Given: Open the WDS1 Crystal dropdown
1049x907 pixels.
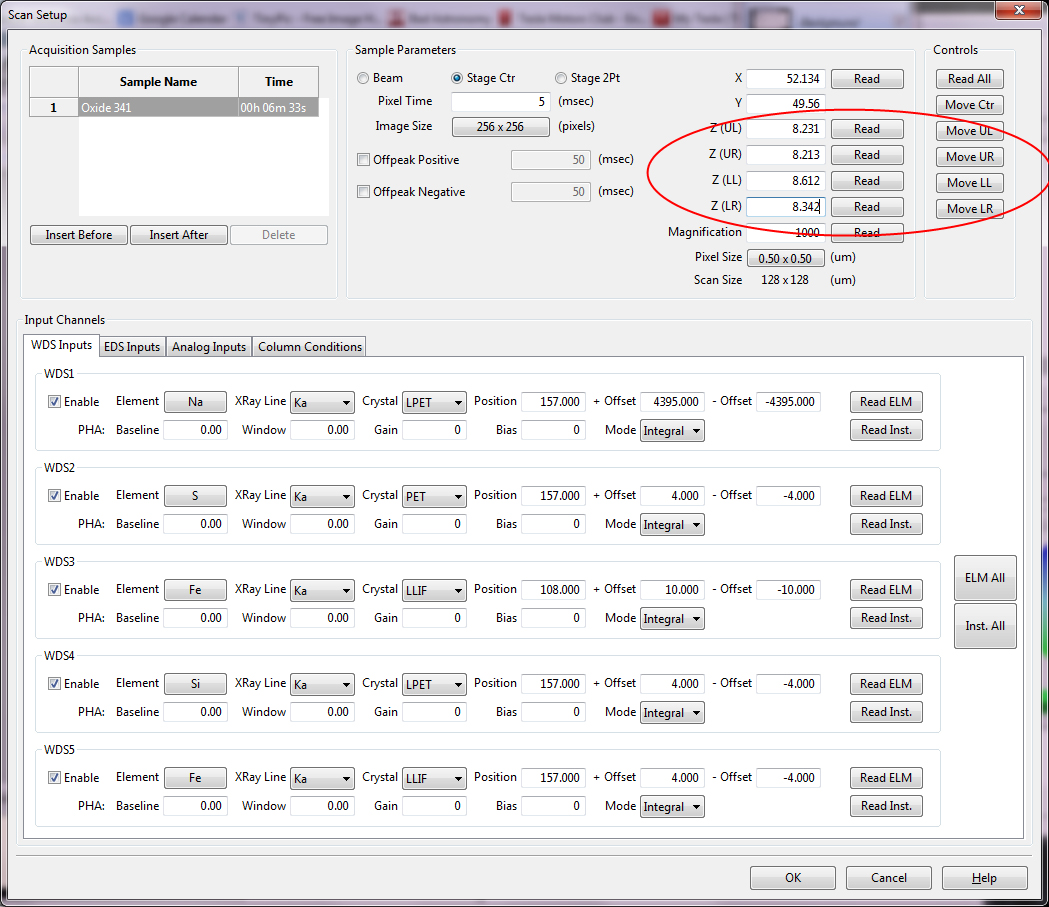Looking at the screenshot, I should 434,402.
